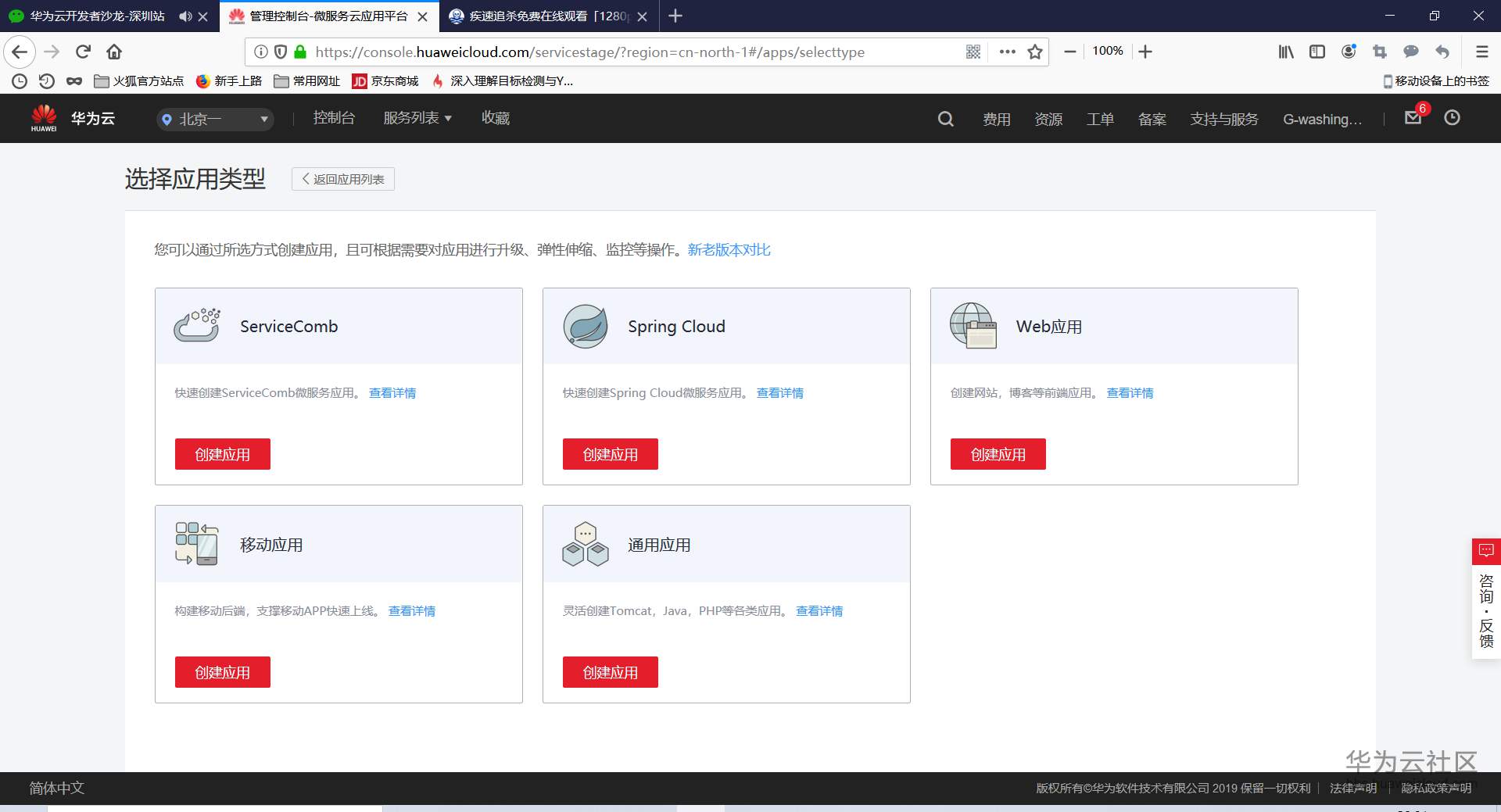Open the 备案 ICP filing menu
Image resolution: width=1501 pixels, height=812 pixels.
click(x=1152, y=119)
